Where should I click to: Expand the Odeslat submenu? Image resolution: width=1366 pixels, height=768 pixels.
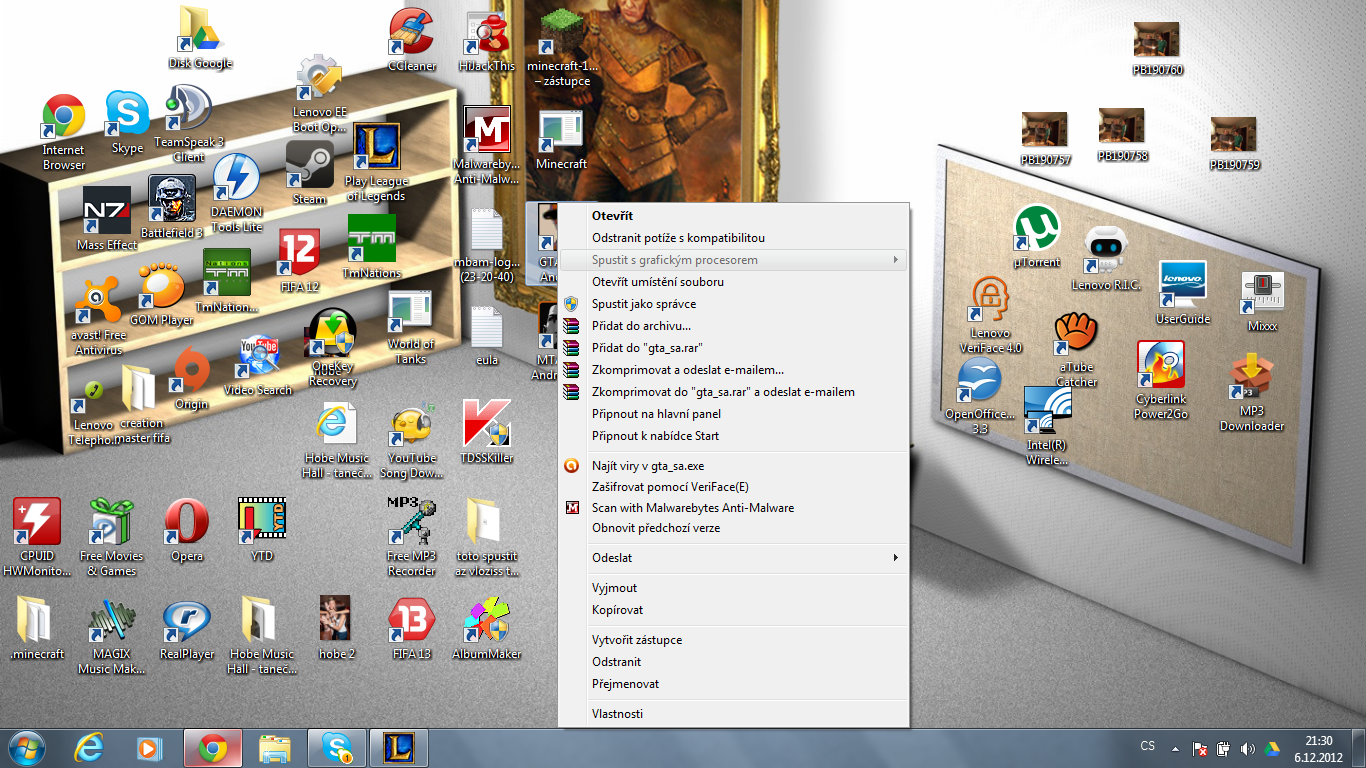pos(734,558)
